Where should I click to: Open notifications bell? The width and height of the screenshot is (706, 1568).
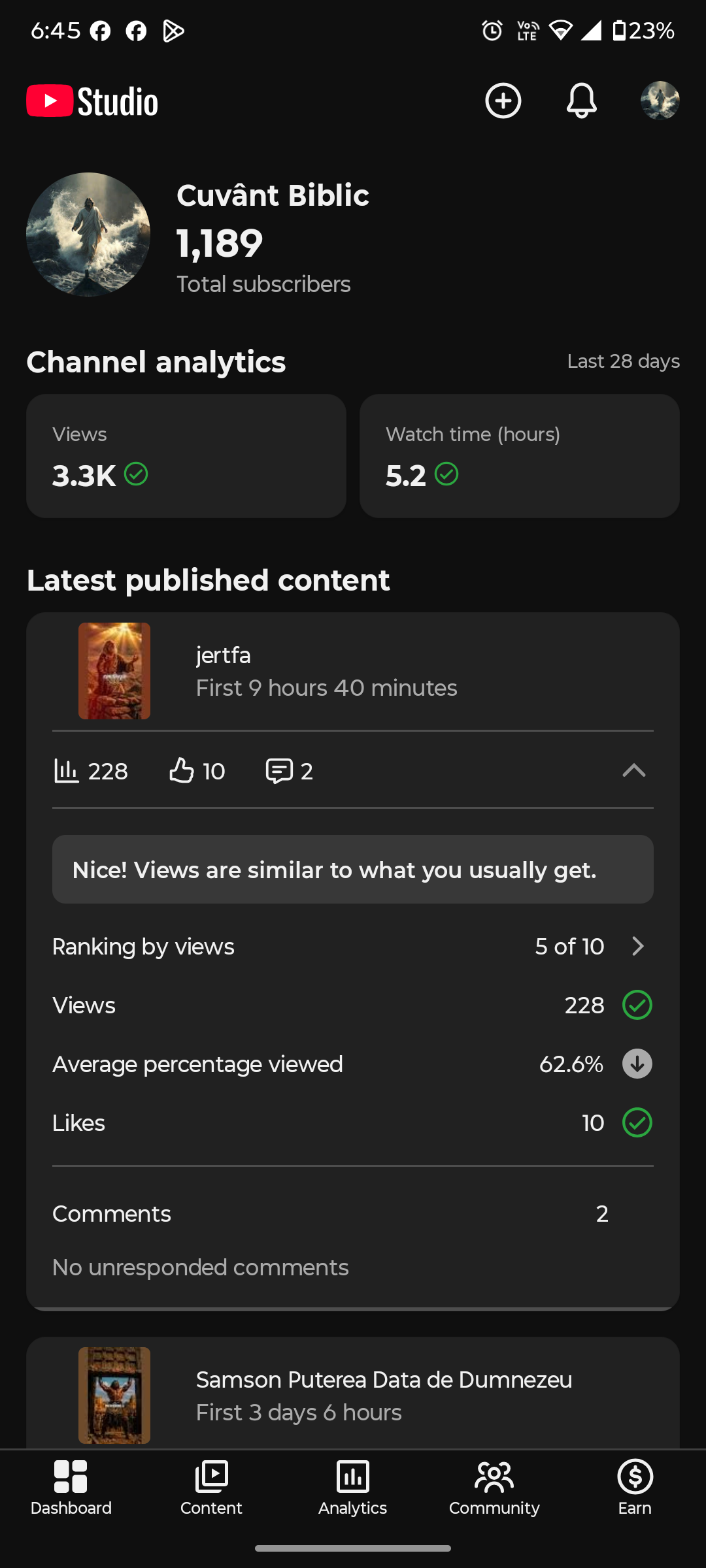pyautogui.click(x=581, y=101)
